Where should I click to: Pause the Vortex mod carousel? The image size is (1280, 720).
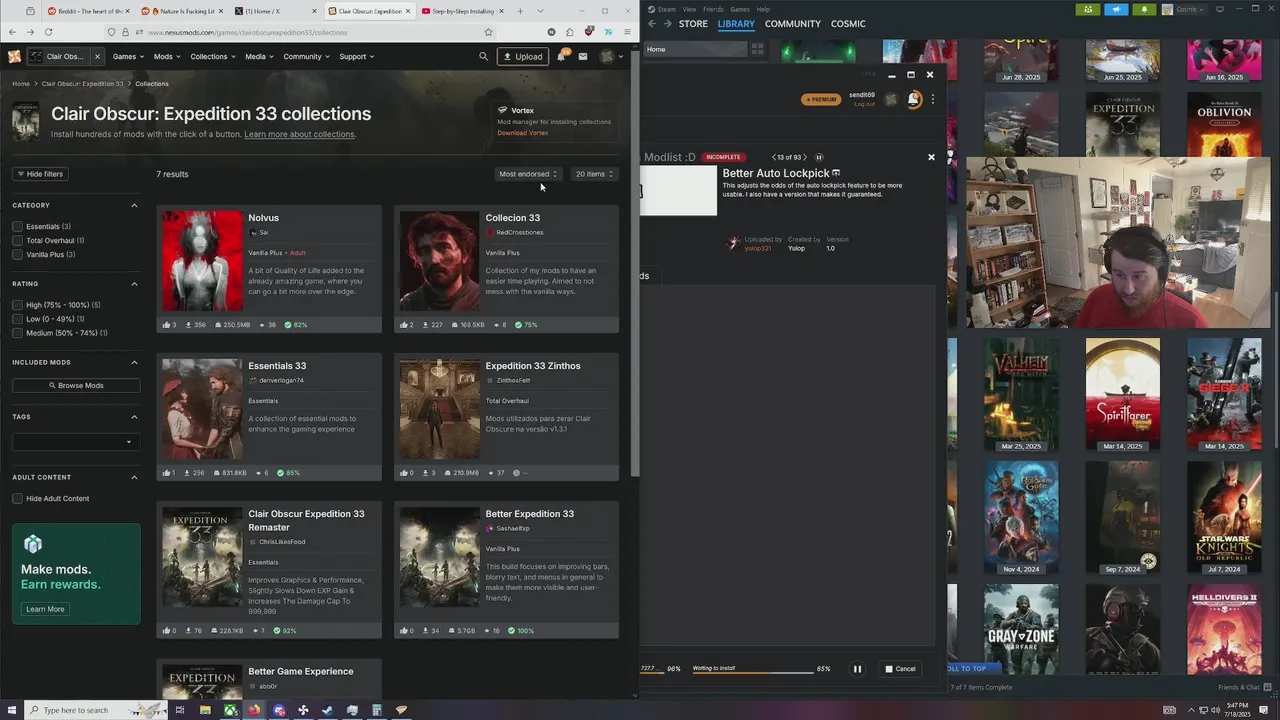[819, 157]
